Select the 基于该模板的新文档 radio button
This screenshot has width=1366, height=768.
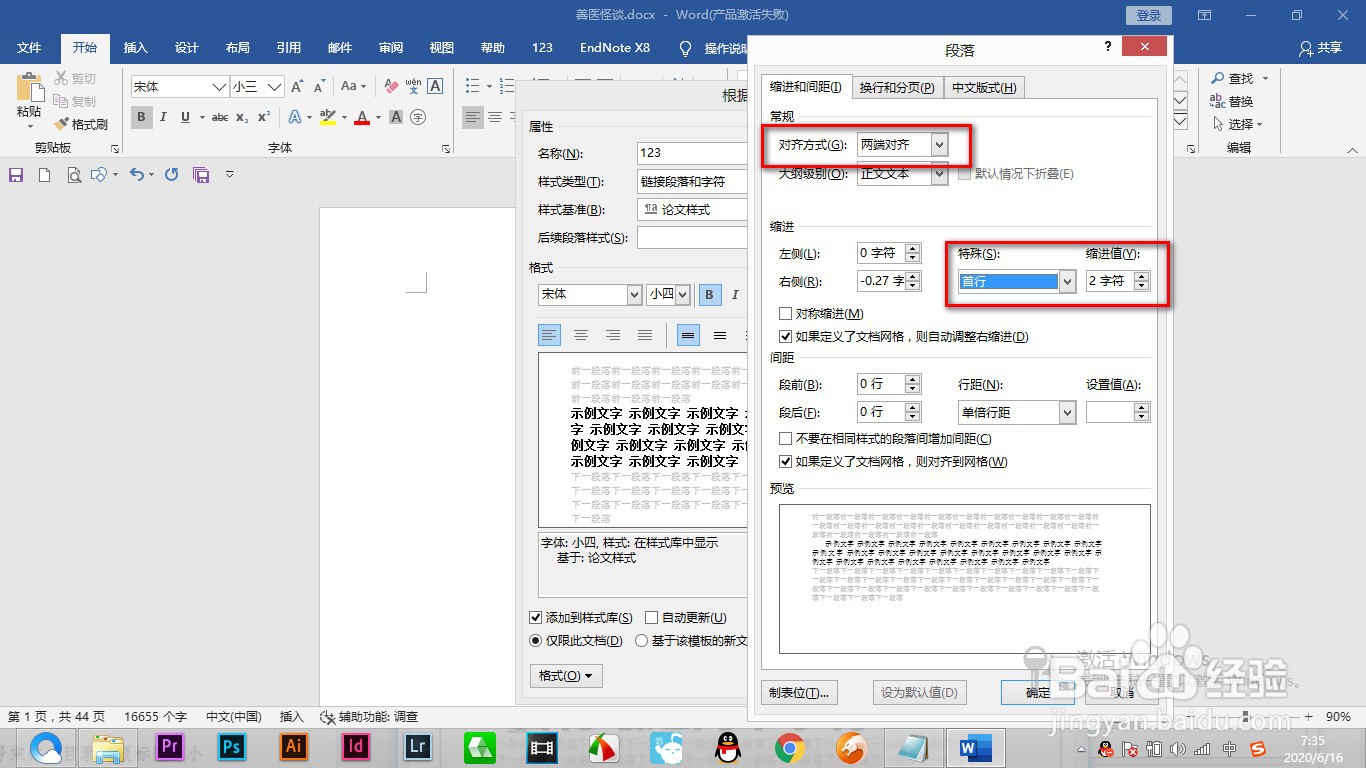tap(641, 640)
